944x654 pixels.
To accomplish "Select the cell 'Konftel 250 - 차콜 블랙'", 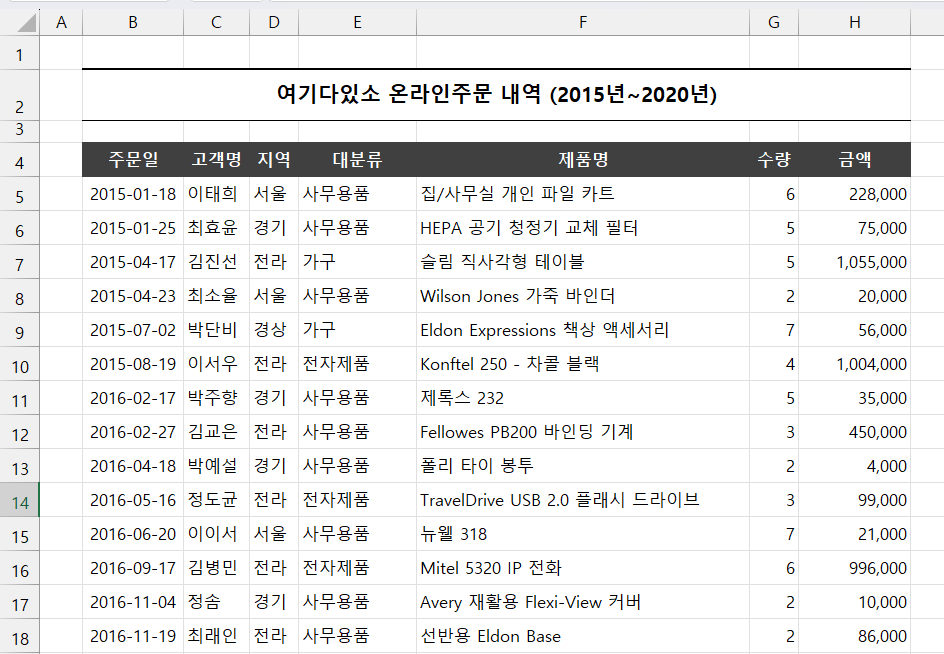I will tap(583, 364).
